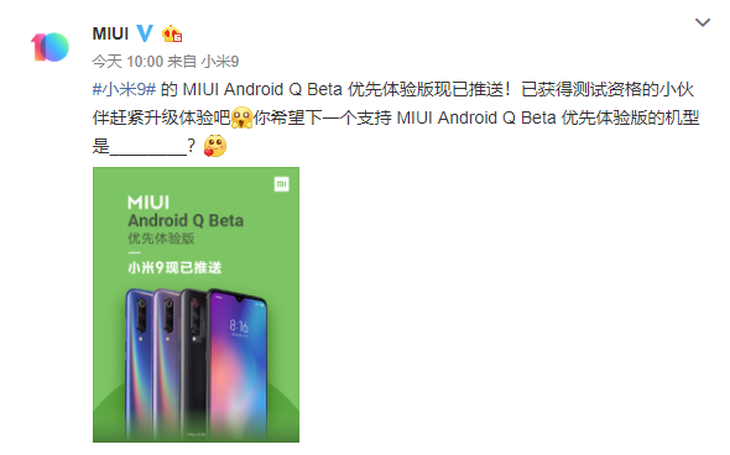The width and height of the screenshot is (730, 455).
Task: Open the #小米9# hashtag link
Action: click(124, 89)
